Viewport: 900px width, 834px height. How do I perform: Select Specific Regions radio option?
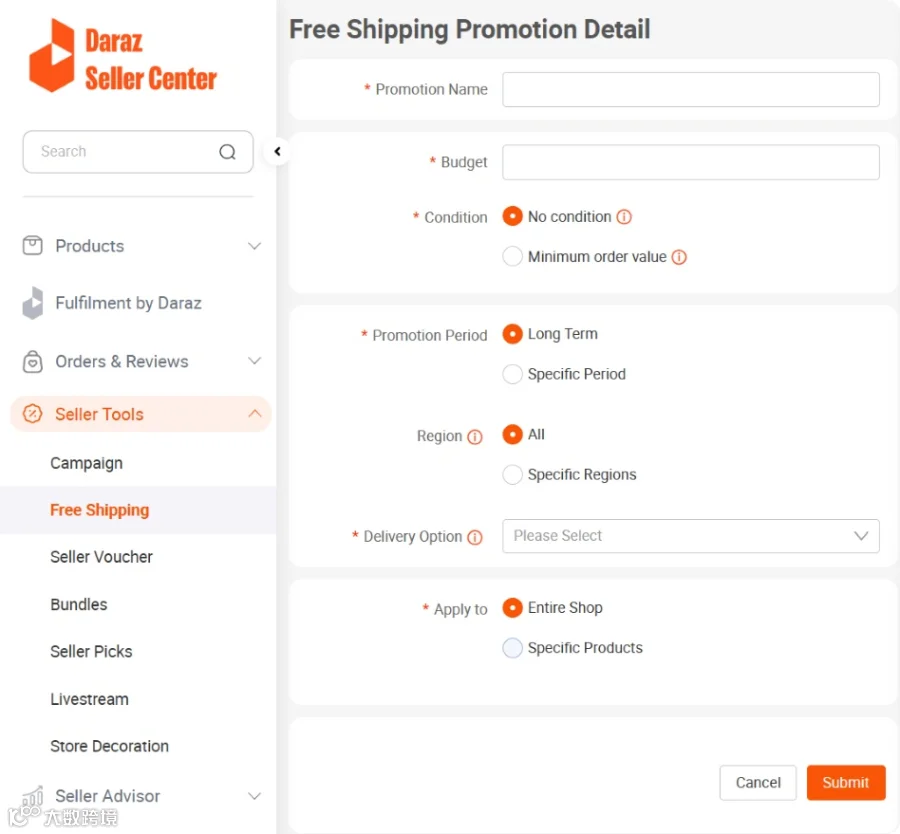(x=512, y=475)
